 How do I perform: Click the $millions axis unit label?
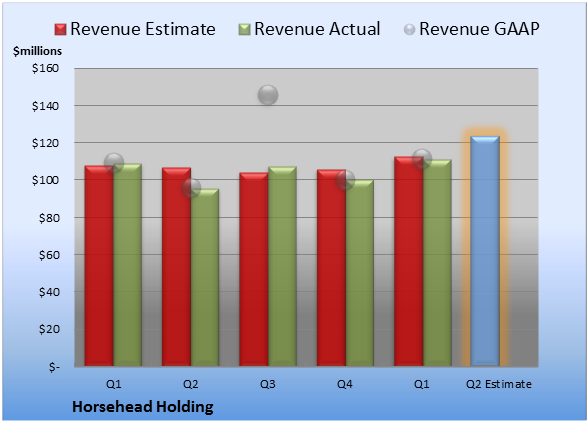point(37,51)
